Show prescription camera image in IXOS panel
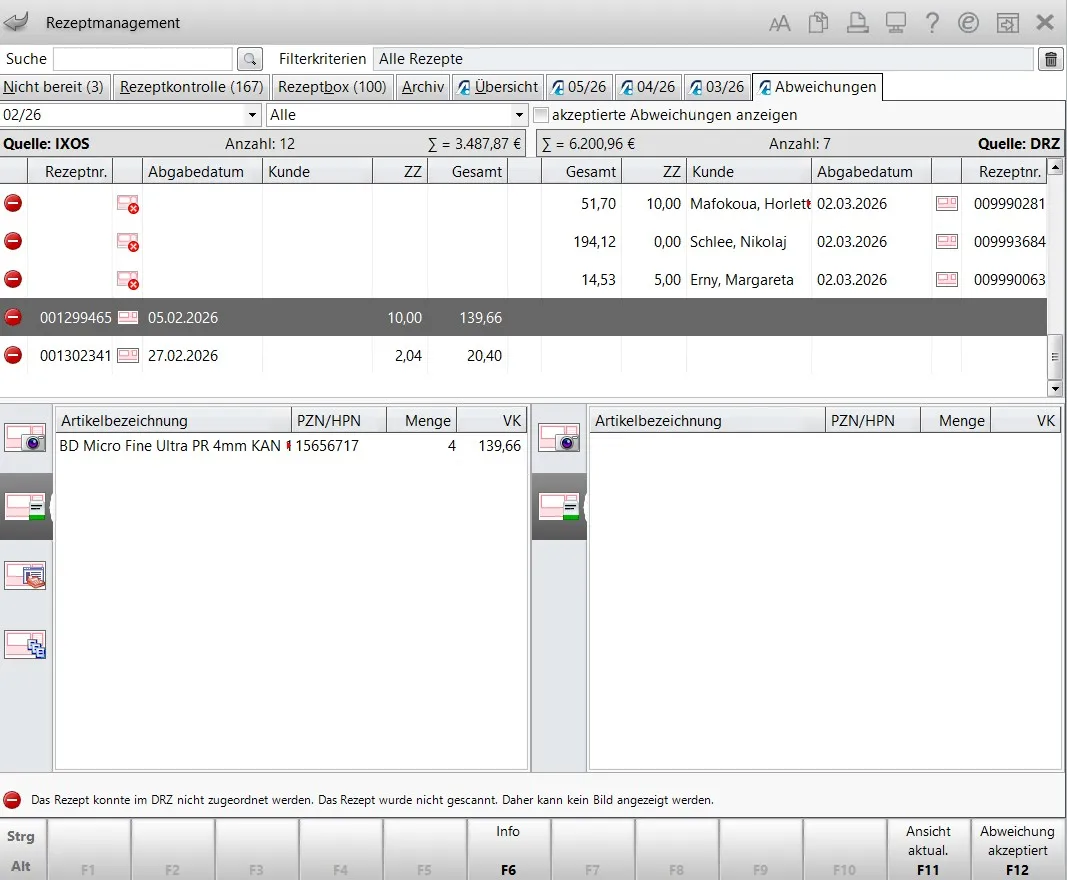1067x880 pixels. pyautogui.click(x=25, y=438)
